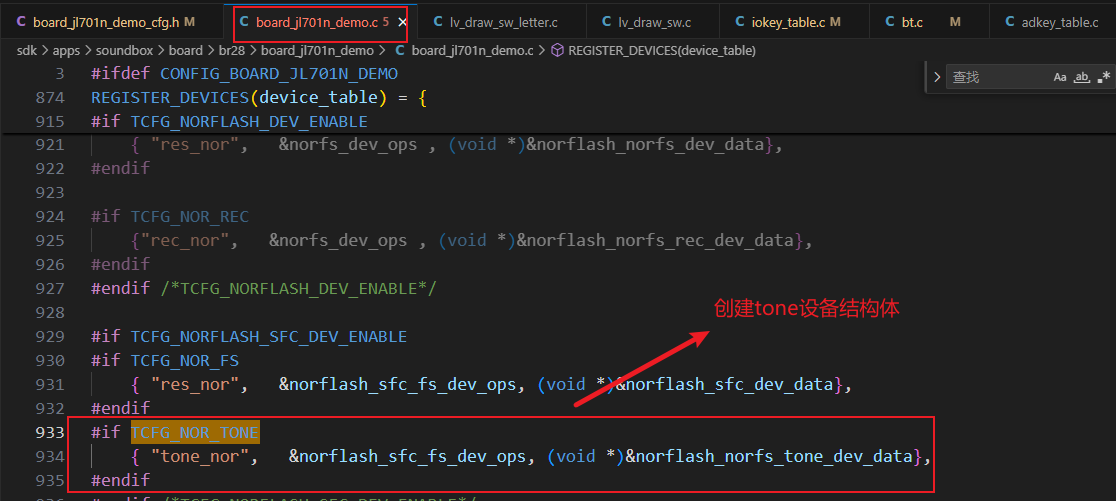Click the #endif on line 935
This screenshot has width=1116, height=501.
point(120,480)
